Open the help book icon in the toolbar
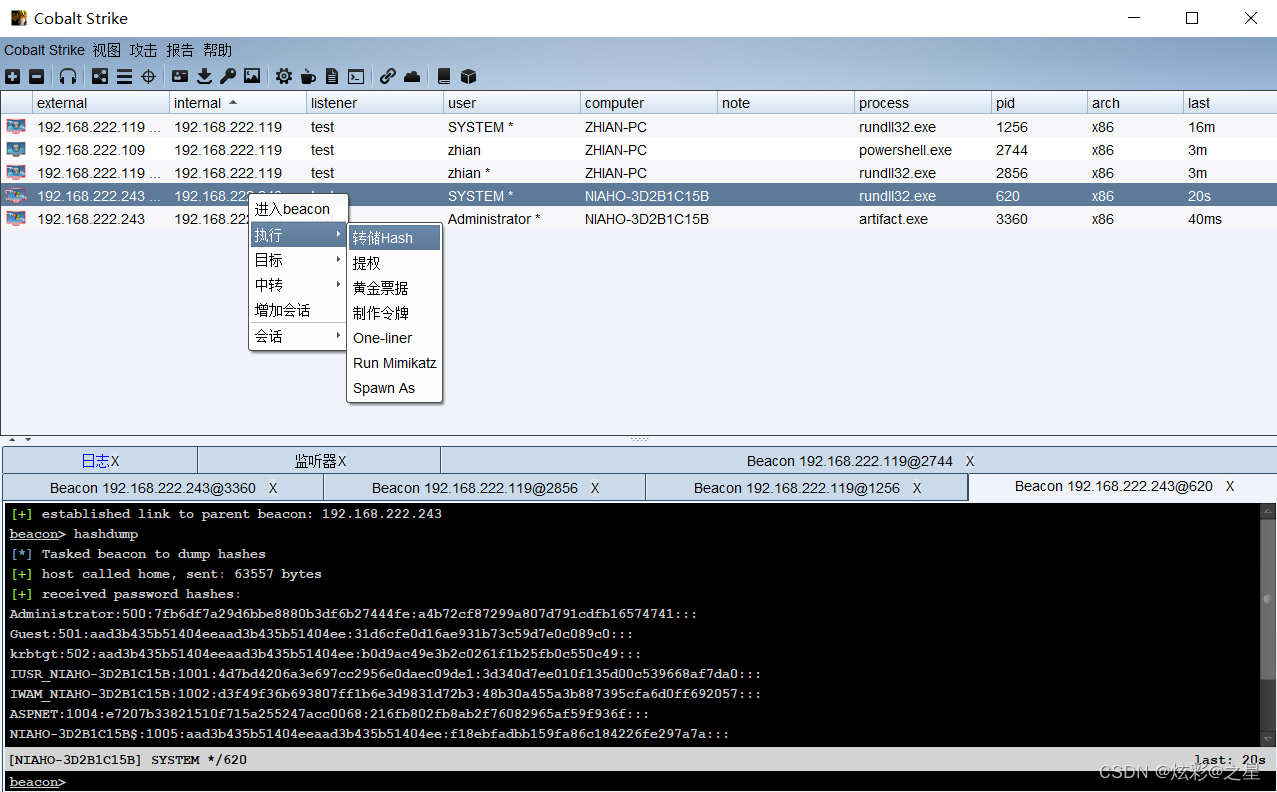This screenshot has height=792, width=1277. (x=444, y=76)
